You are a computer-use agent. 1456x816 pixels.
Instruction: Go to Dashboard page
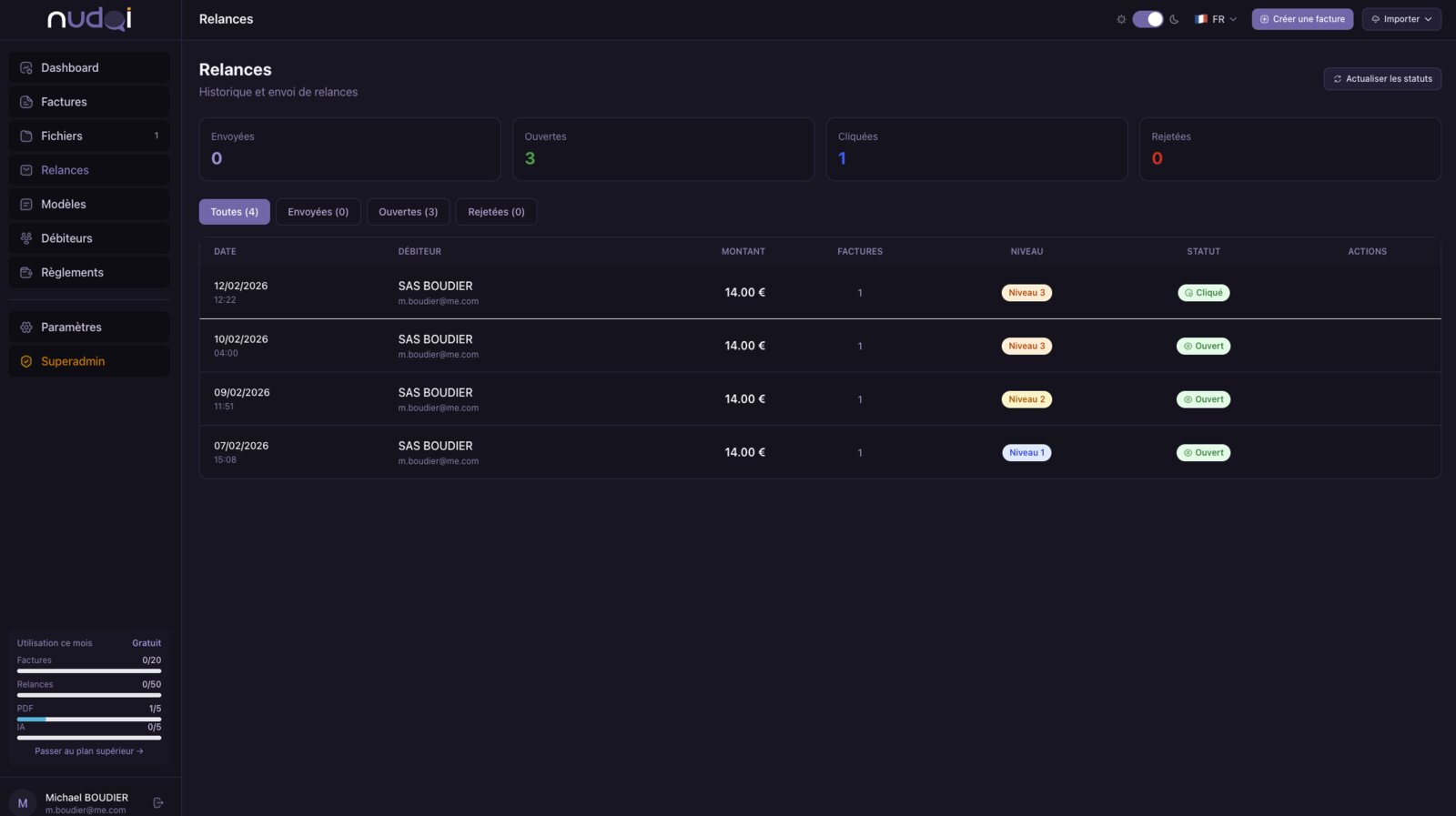coord(89,68)
